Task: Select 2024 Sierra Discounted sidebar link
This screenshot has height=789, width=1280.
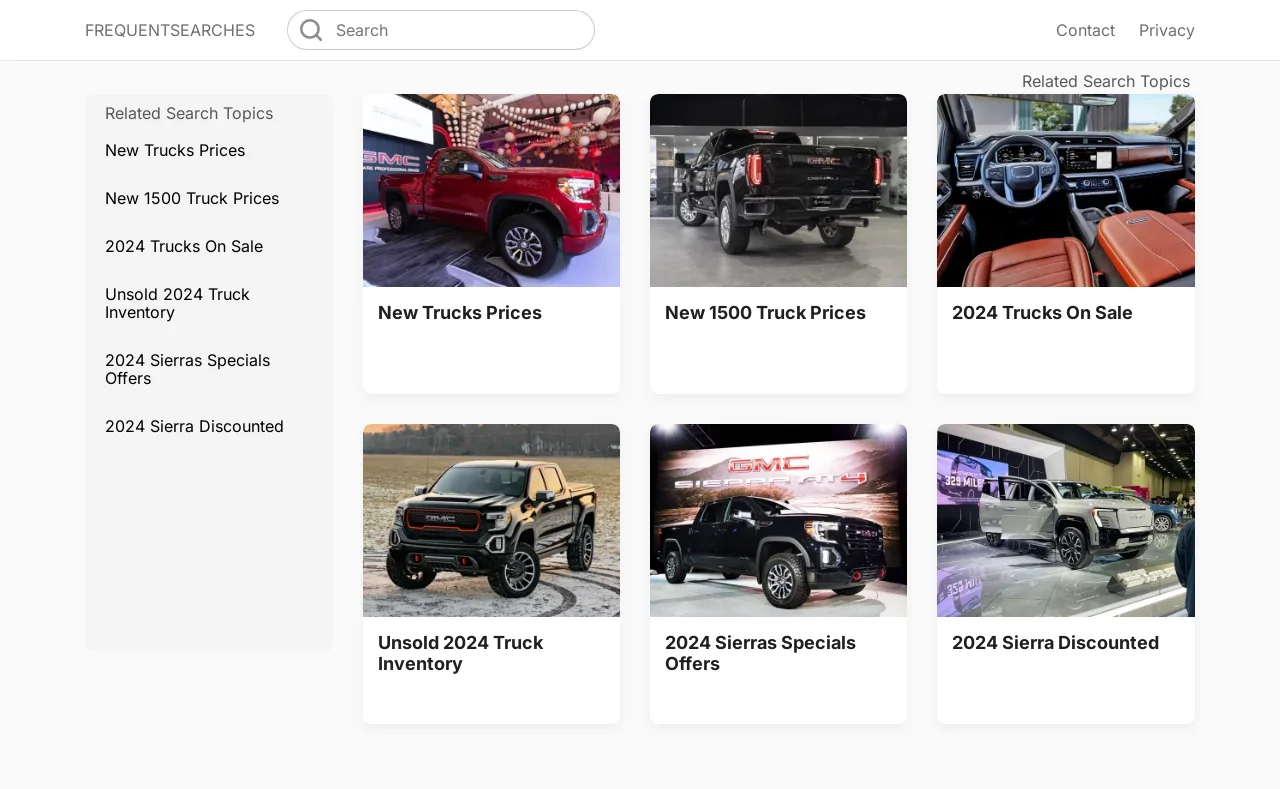Action: [x=194, y=426]
